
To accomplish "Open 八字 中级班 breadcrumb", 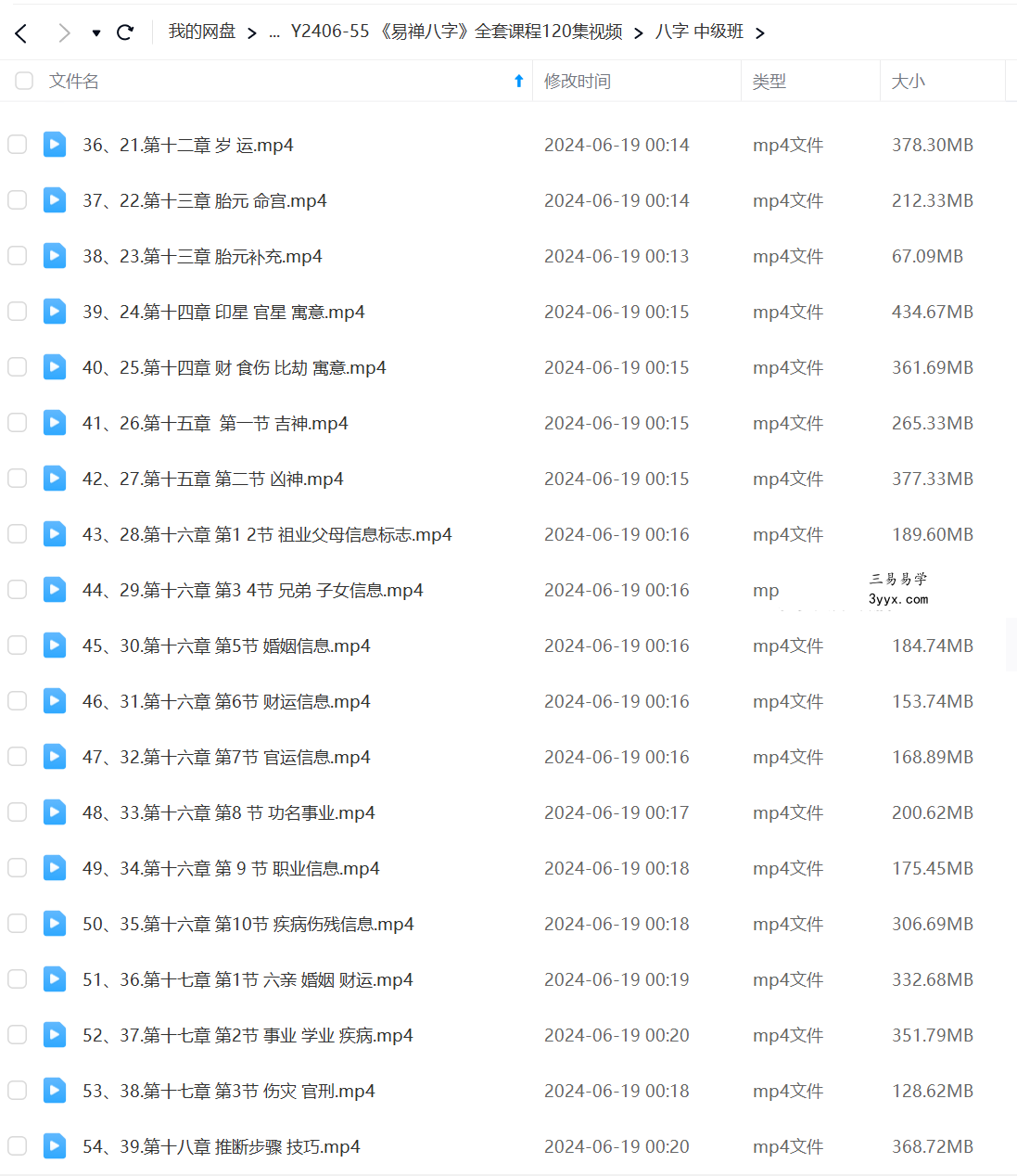I will (x=699, y=32).
